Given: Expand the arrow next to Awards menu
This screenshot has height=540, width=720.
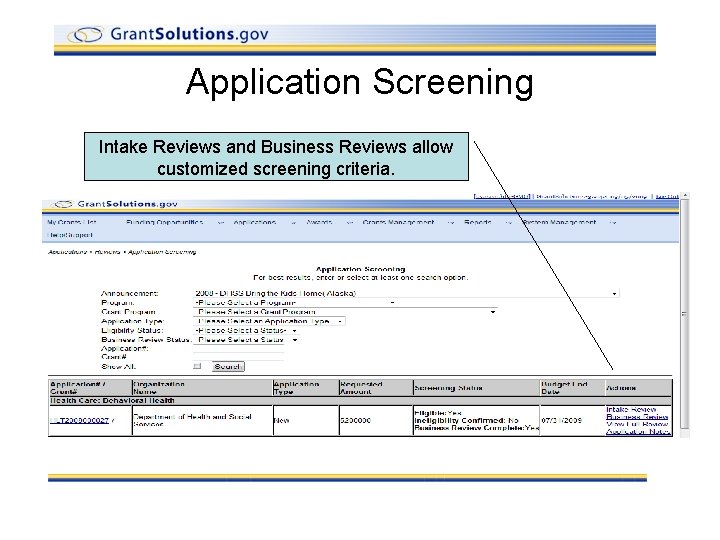Looking at the screenshot, I should 350,223.
